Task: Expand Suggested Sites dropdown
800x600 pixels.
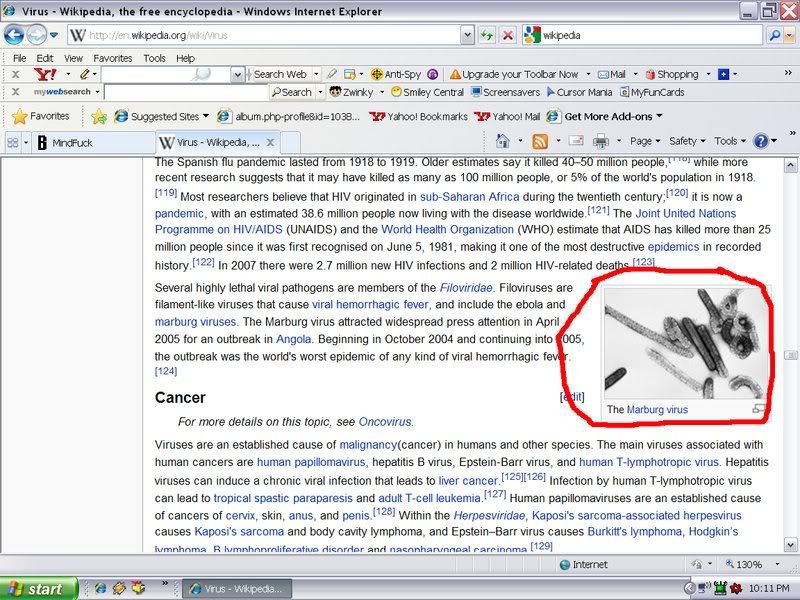Action: pyautogui.click(x=206, y=116)
